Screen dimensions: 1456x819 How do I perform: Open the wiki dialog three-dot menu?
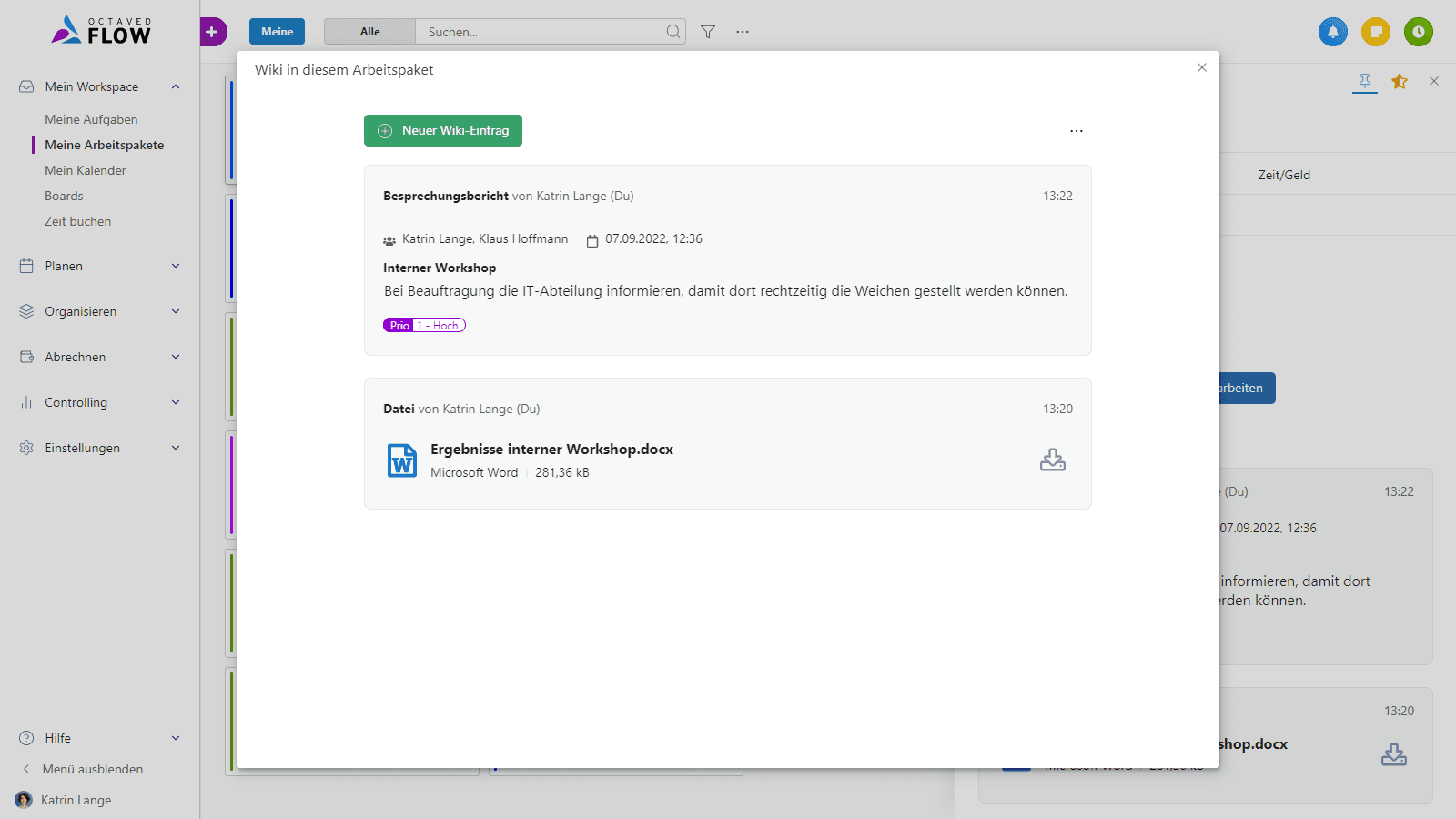pyautogui.click(x=1077, y=131)
